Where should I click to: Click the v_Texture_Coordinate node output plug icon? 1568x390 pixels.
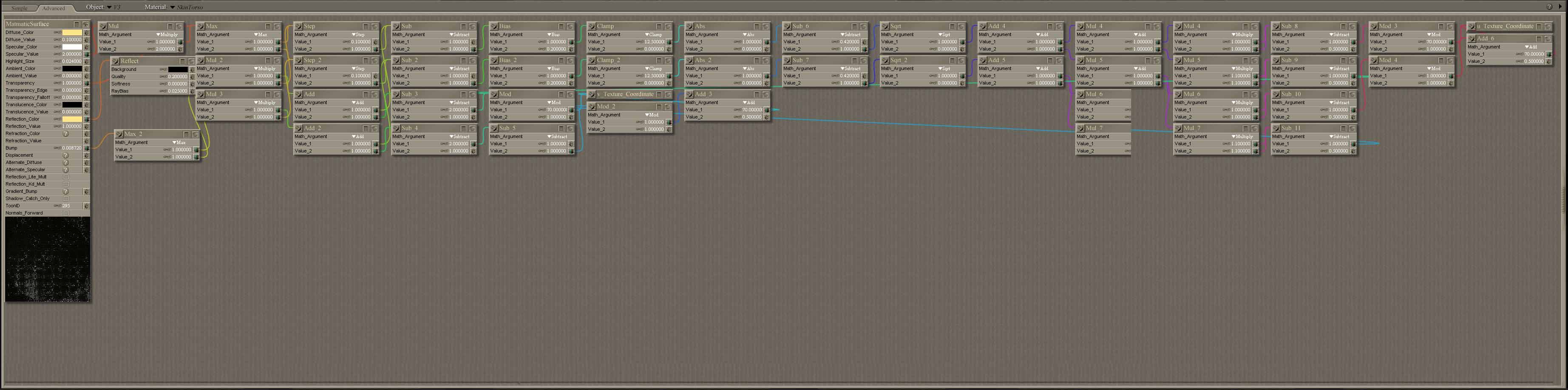click(x=592, y=94)
